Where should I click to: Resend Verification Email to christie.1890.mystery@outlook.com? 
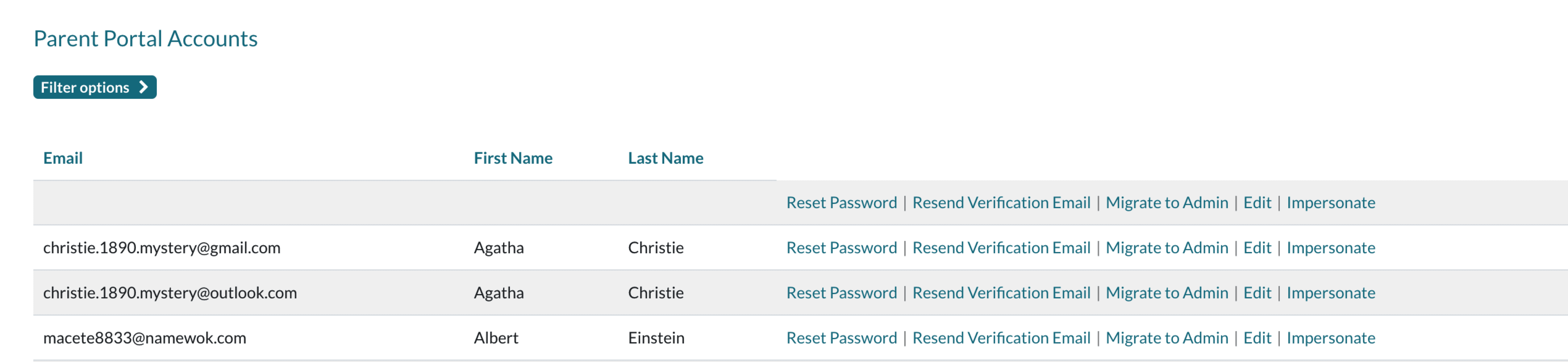(1001, 293)
